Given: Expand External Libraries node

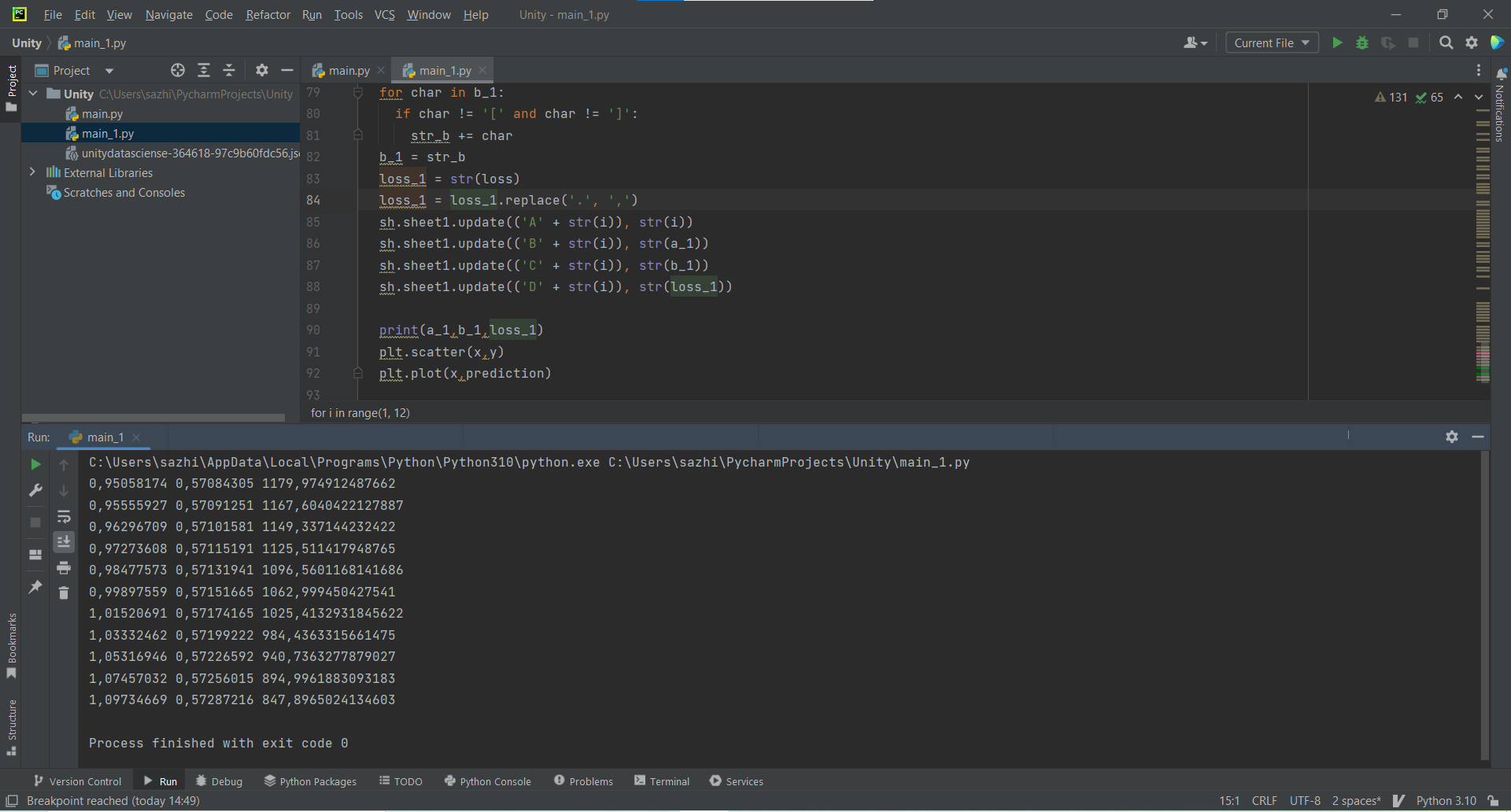Looking at the screenshot, I should [x=33, y=172].
